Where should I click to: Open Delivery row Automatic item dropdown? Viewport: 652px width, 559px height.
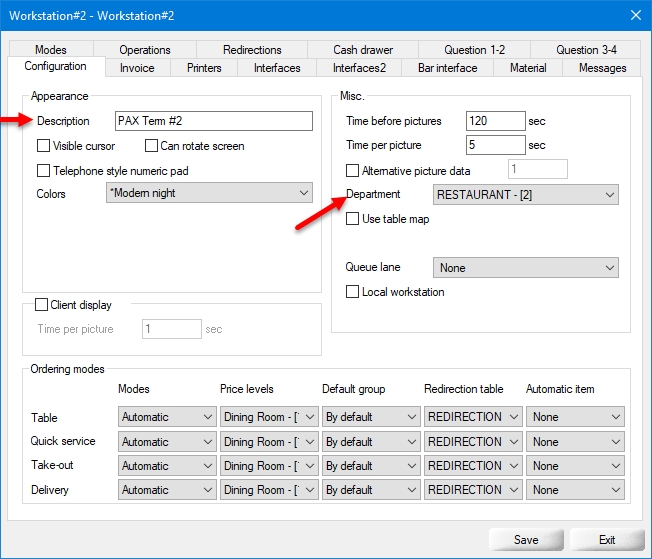[x=577, y=490]
